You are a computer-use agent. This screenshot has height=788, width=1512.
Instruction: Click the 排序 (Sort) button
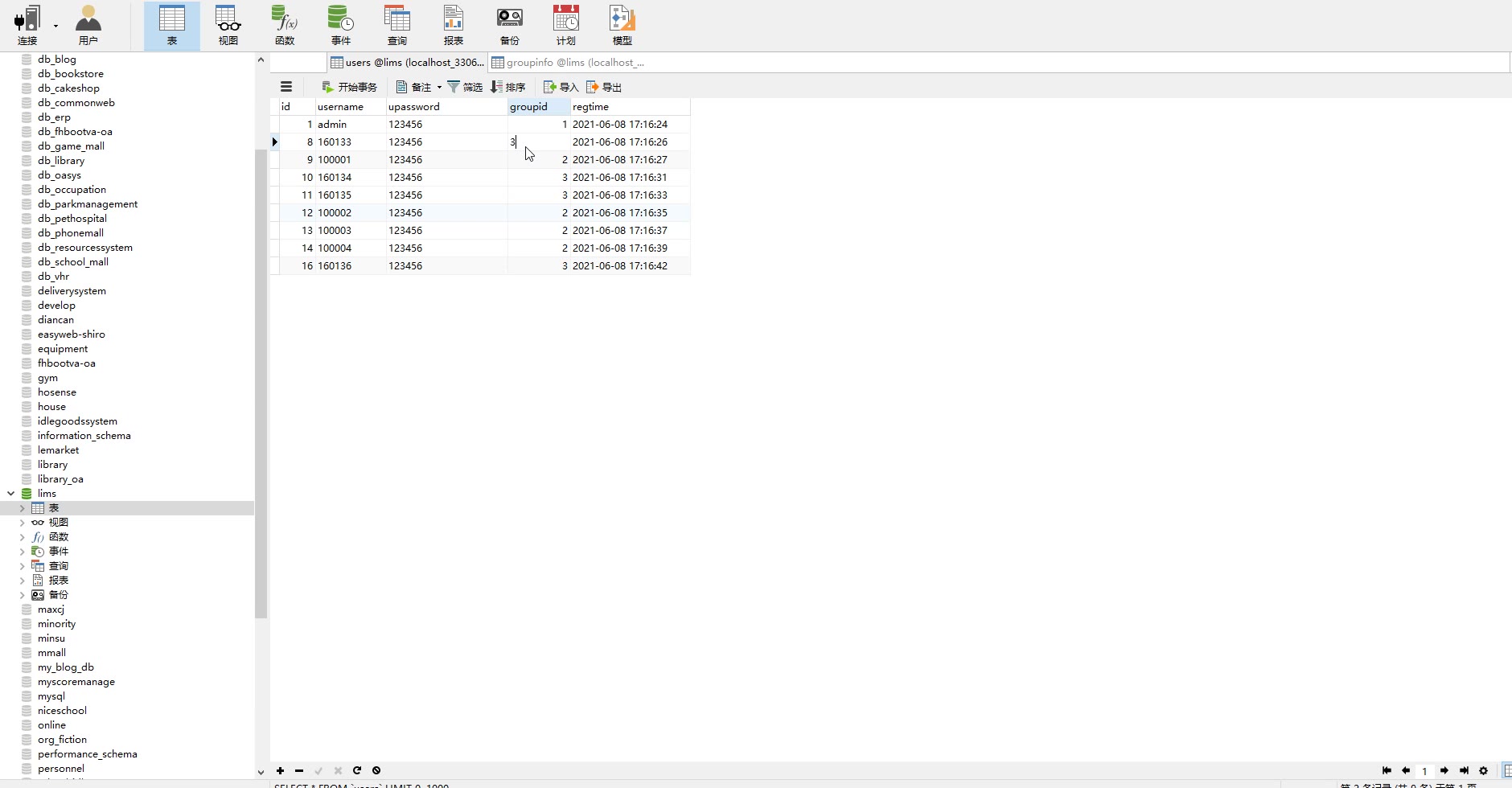(x=508, y=87)
